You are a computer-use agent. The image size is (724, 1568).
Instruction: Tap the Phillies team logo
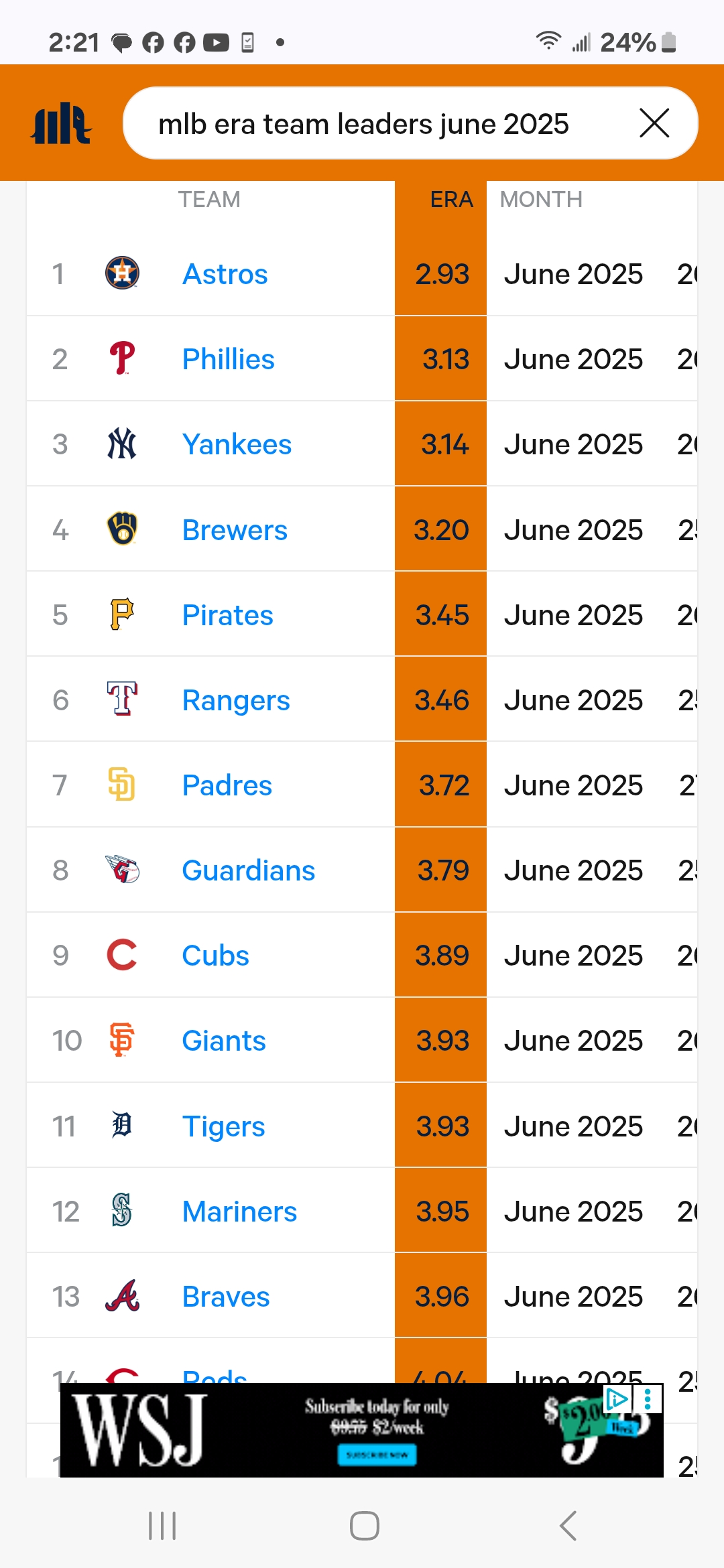pos(122,358)
